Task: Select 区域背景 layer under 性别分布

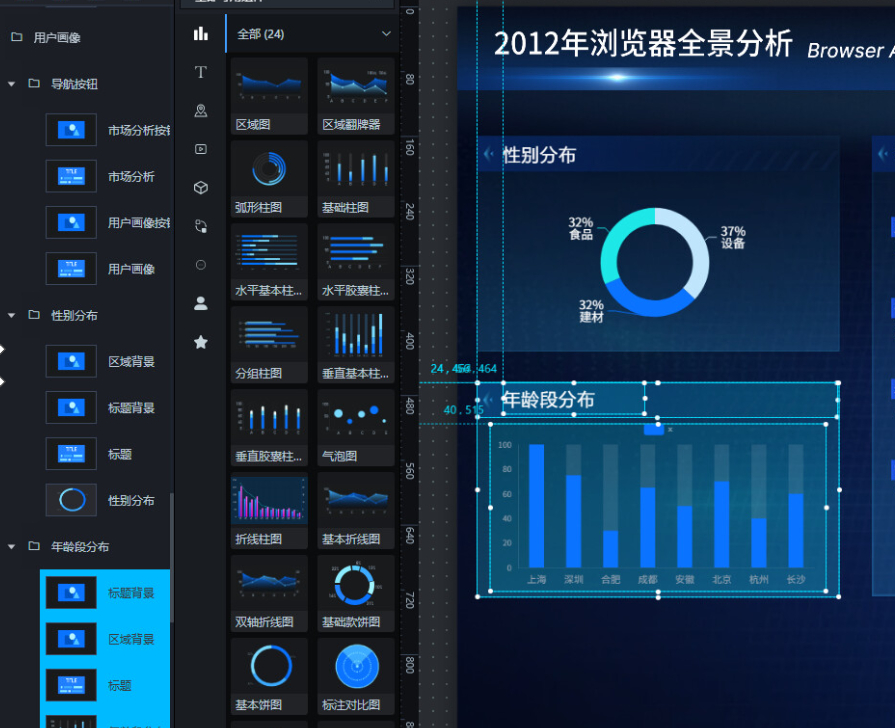Action: pyautogui.click(x=106, y=361)
